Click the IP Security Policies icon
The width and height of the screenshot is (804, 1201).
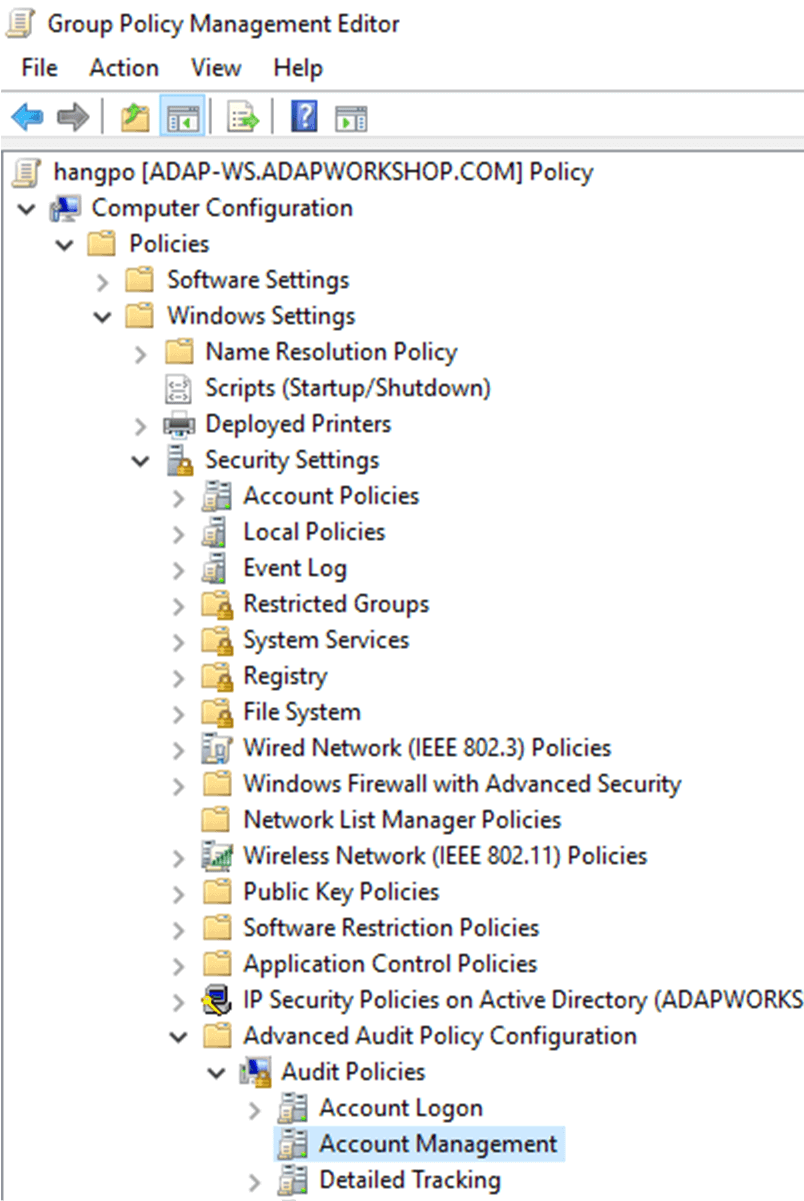[x=217, y=999]
